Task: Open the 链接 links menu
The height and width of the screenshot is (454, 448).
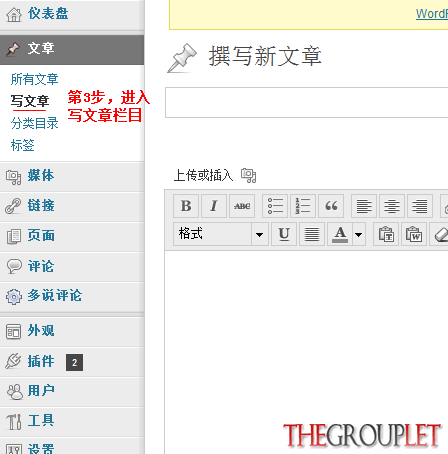Action: point(72,207)
